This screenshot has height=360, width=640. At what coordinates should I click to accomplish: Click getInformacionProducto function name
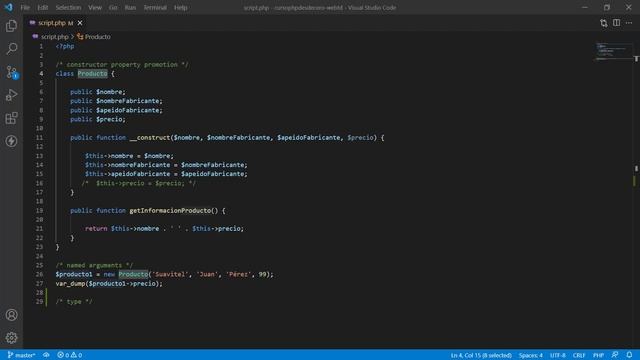coord(170,211)
